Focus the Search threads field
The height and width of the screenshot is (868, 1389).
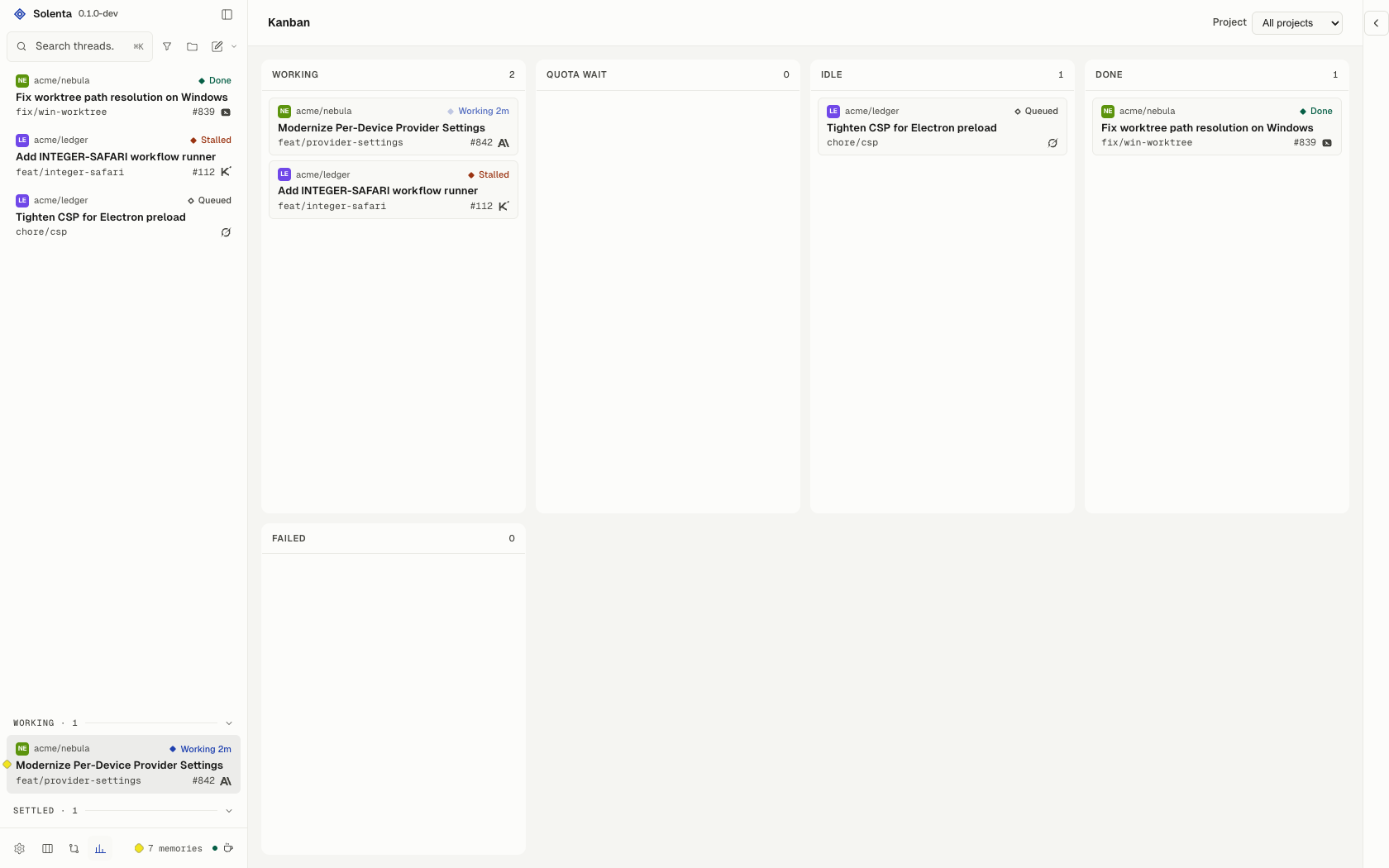80,46
